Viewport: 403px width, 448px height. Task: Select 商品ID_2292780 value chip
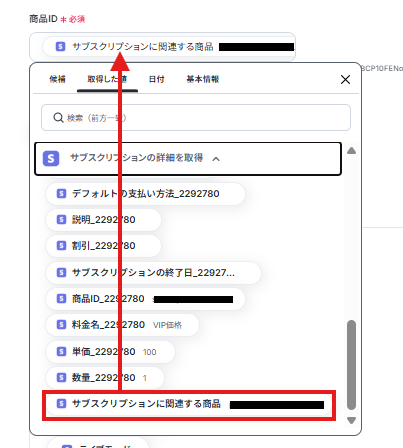point(145,299)
